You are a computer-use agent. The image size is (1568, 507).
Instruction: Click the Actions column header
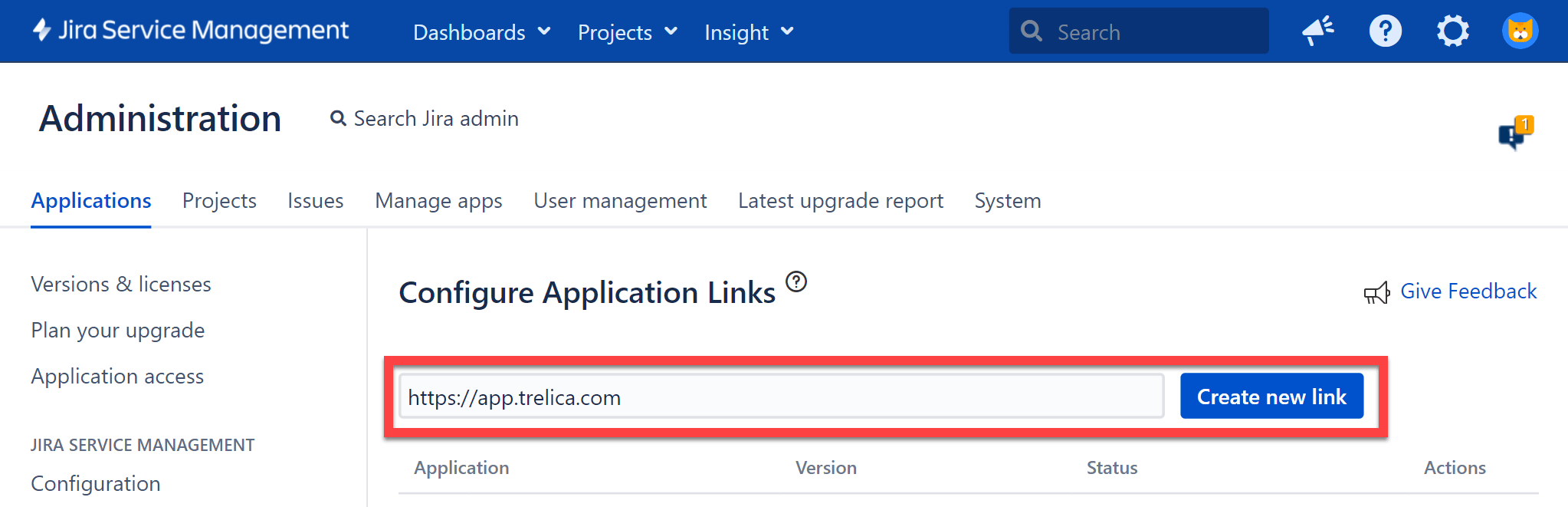(1455, 468)
